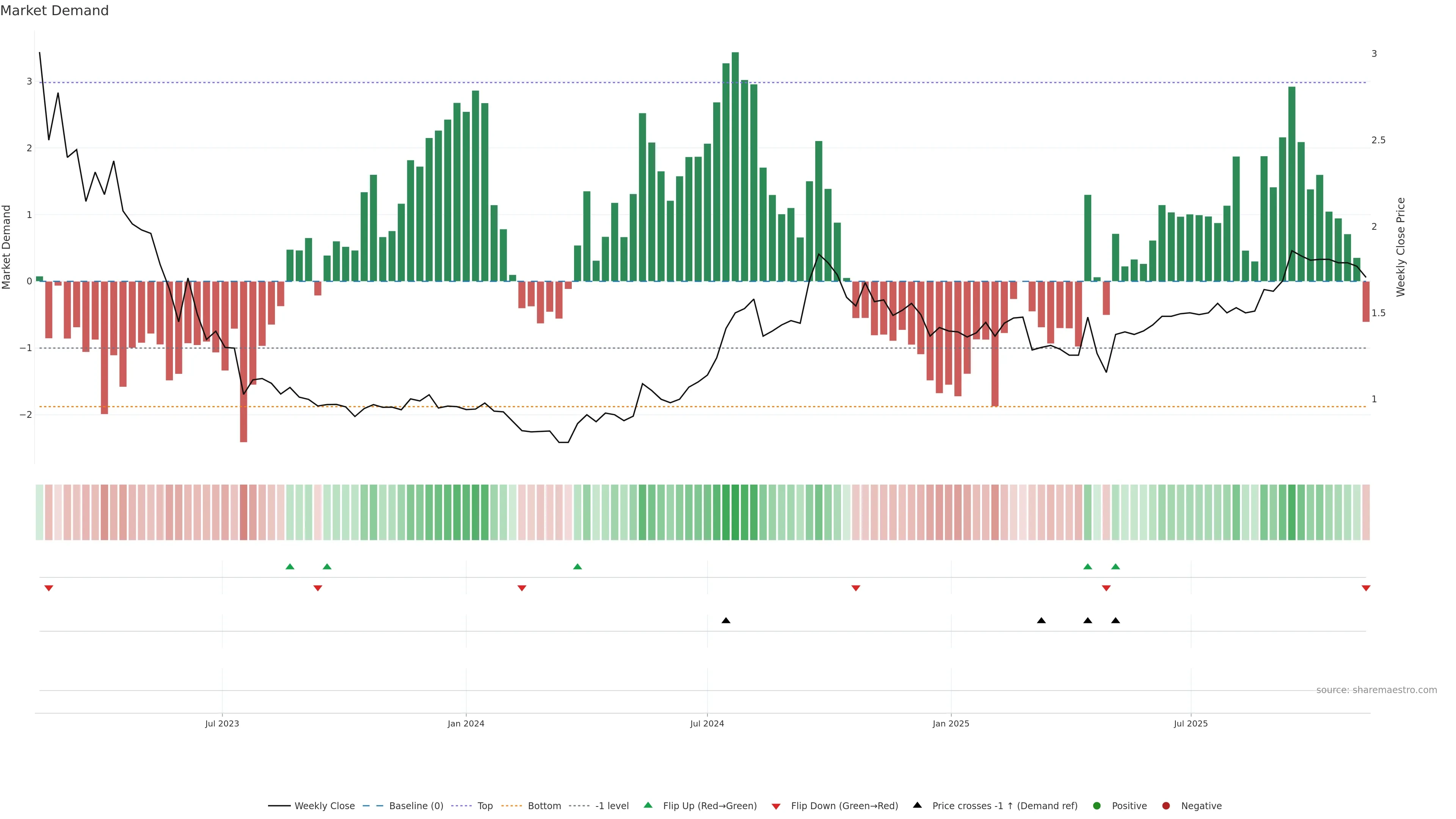The width and height of the screenshot is (1456, 819).
Task: Click the red Negative legend dot
Action: point(1166,806)
